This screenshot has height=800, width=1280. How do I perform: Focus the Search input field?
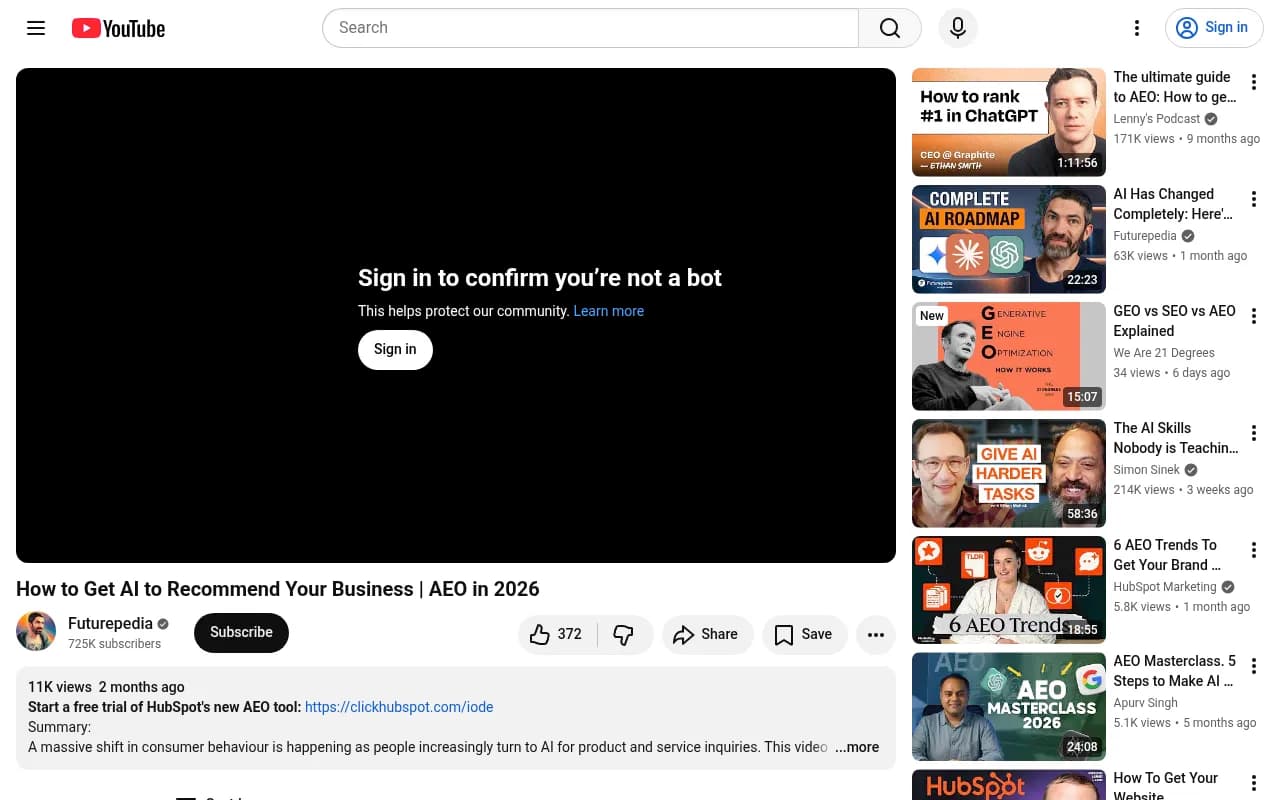[590, 28]
